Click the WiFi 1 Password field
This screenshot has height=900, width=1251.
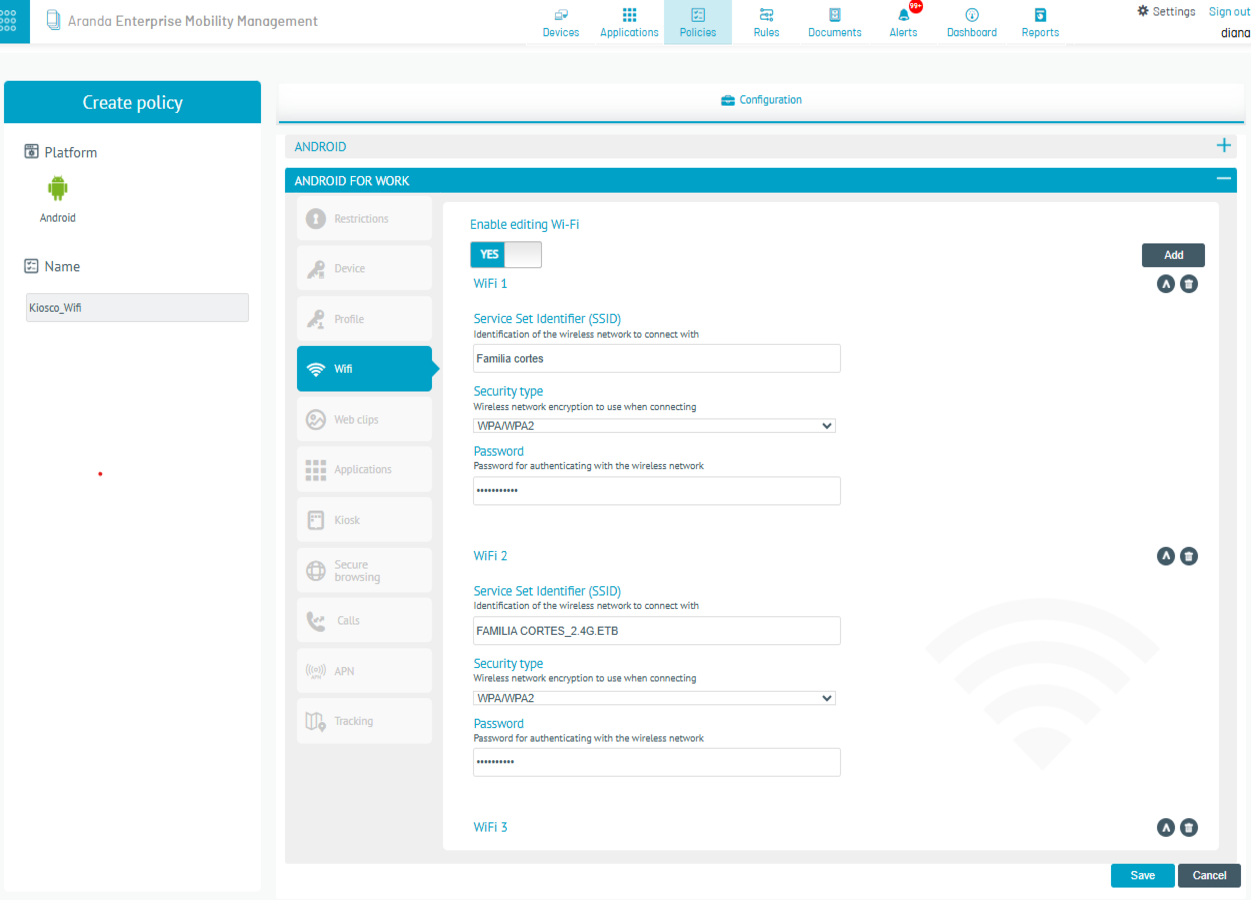657,490
